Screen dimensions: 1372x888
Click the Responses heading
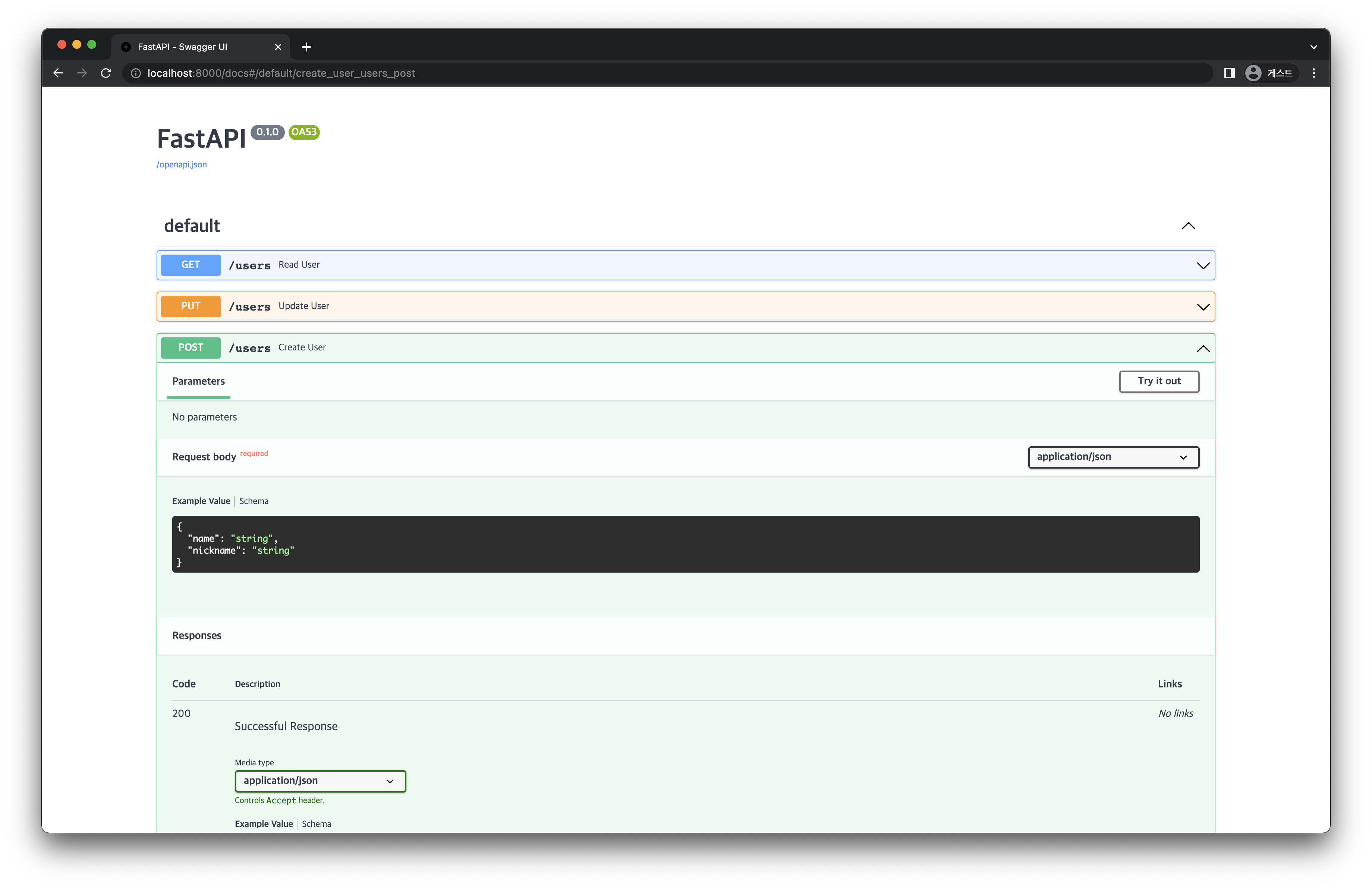(x=196, y=635)
